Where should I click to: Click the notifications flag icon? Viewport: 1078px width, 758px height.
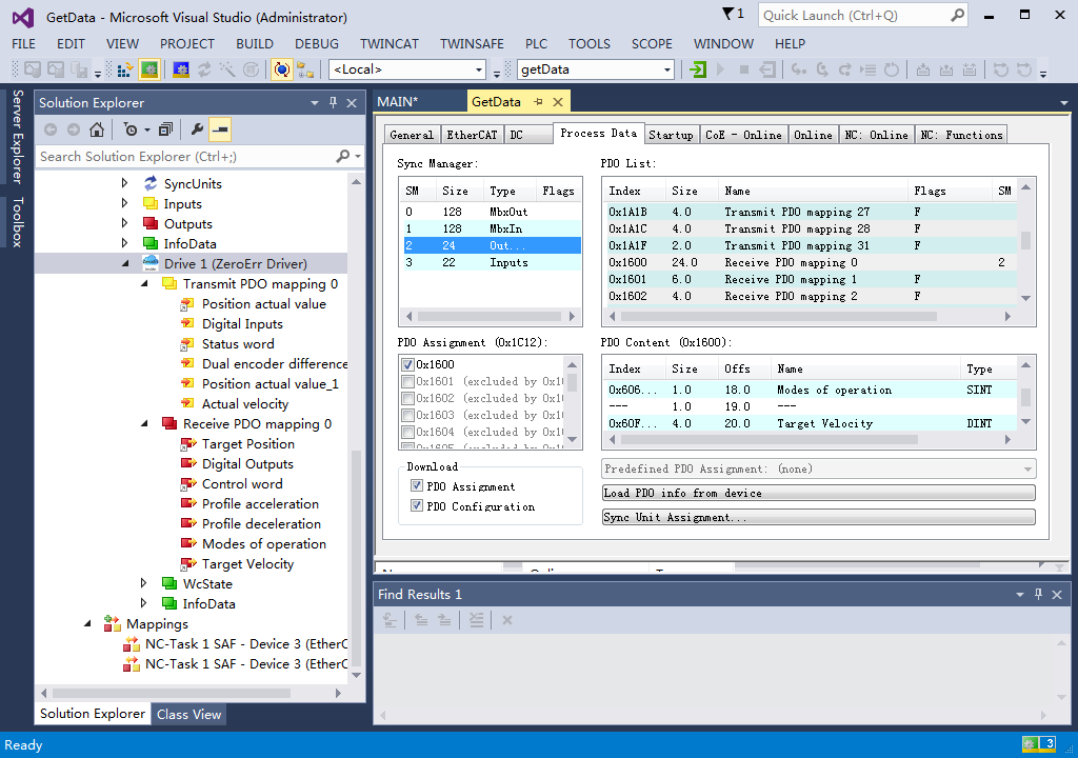click(728, 15)
